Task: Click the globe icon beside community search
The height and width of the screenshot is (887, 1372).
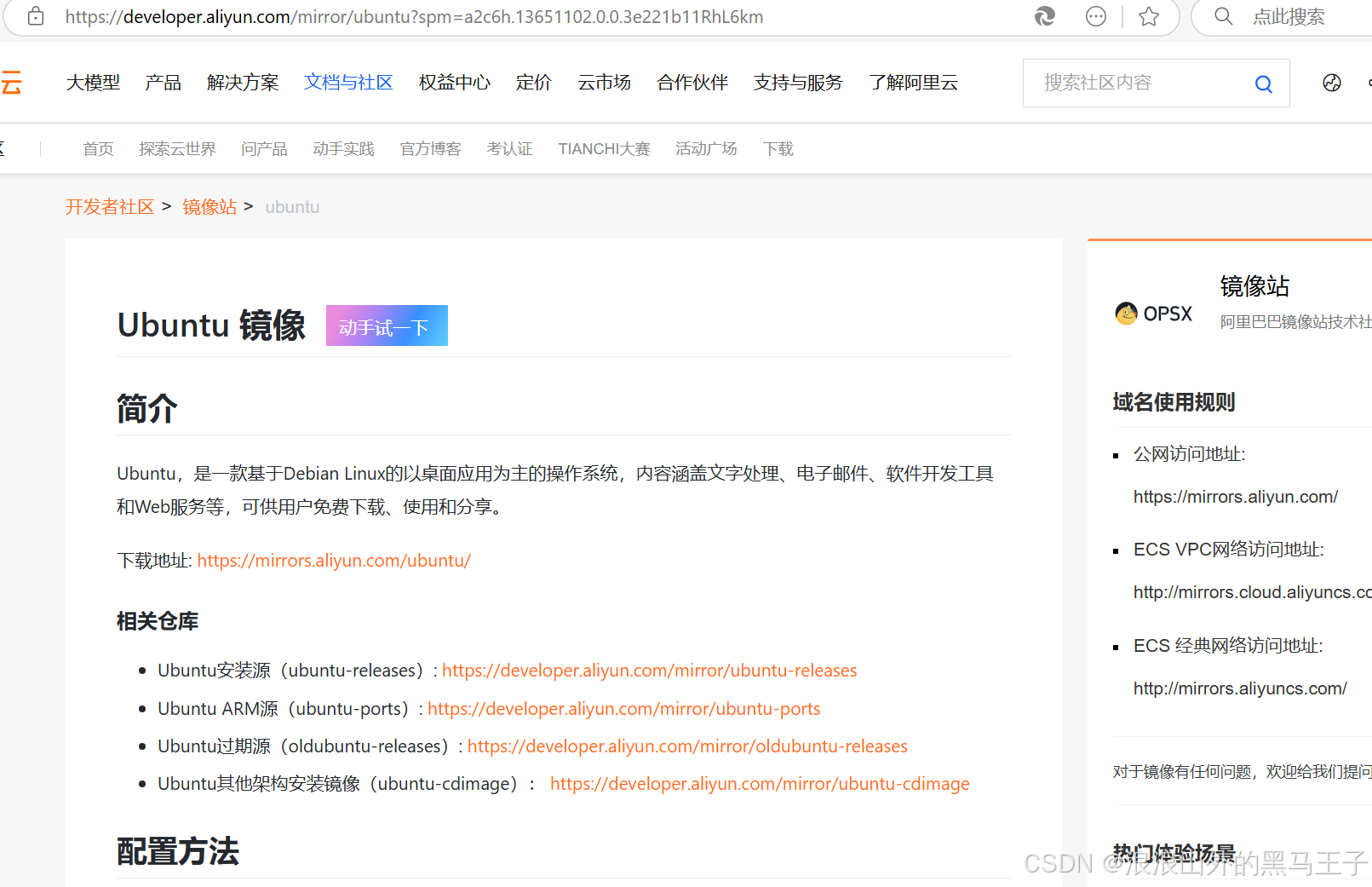Action: point(1332,83)
